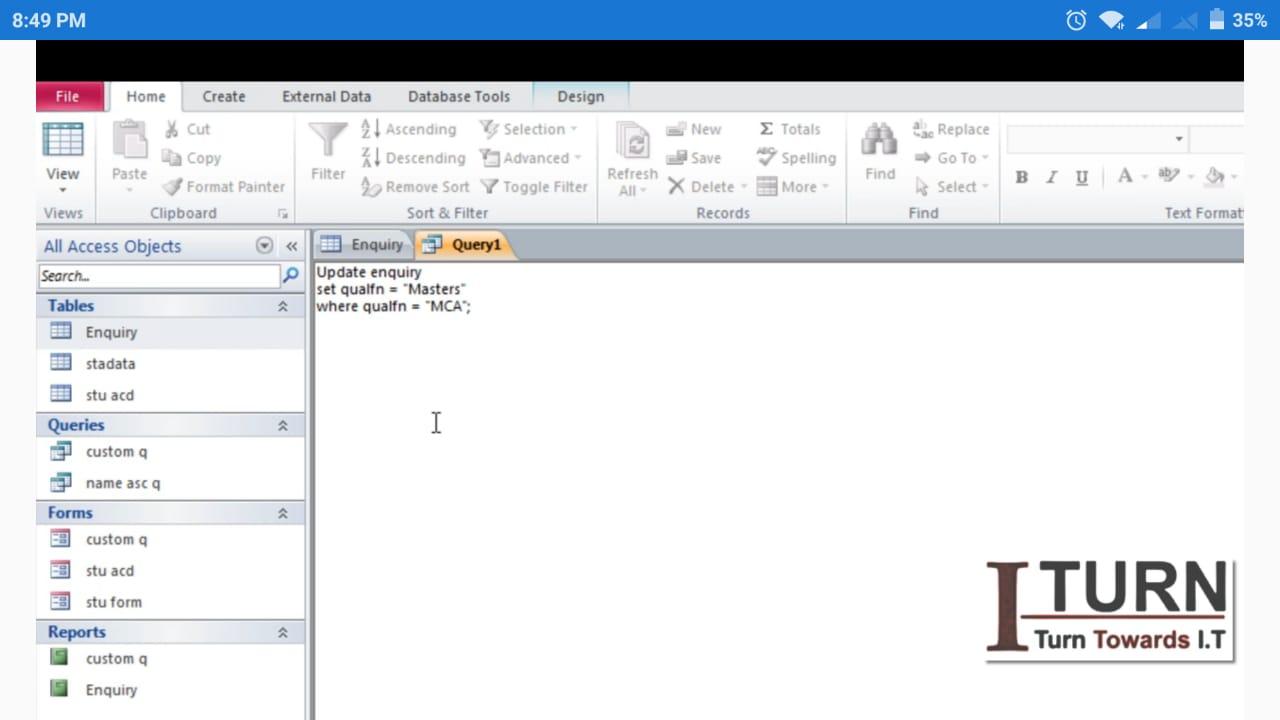Select the stu acd form

click(171, 571)
